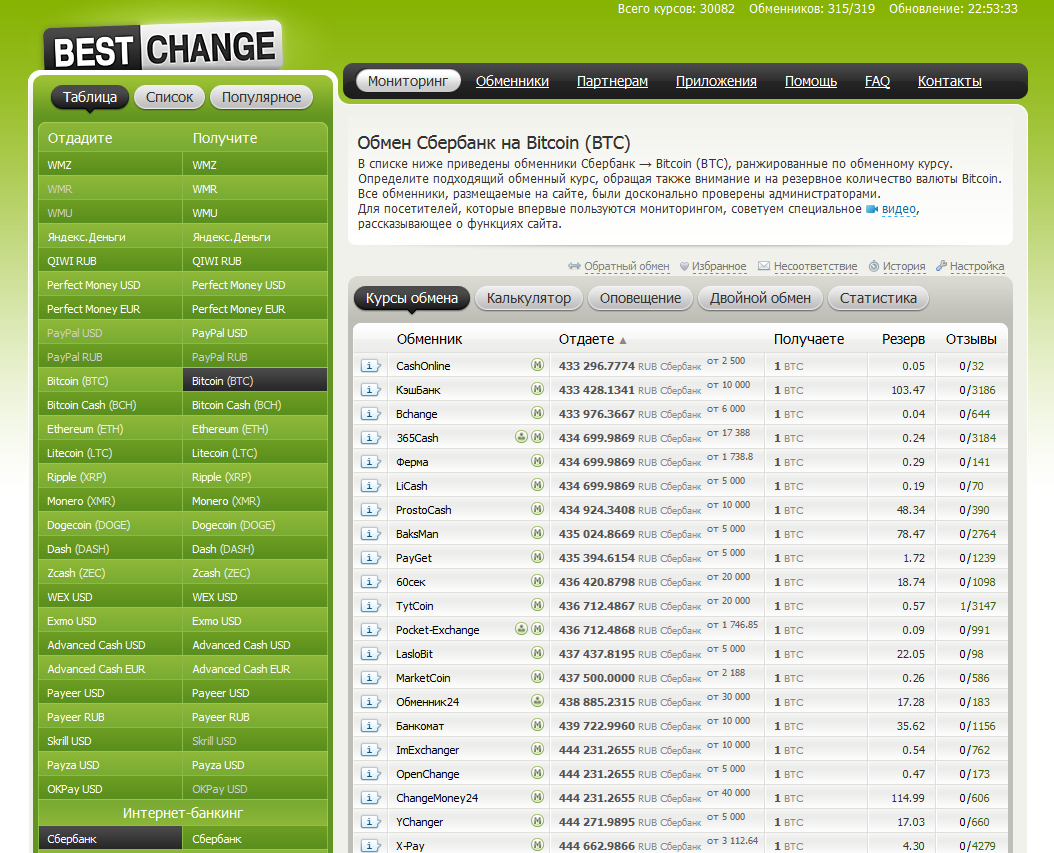Click the M badge icon beside PayGet
The width and height of the screenshot is (1054, 853).
pos(537,557)
